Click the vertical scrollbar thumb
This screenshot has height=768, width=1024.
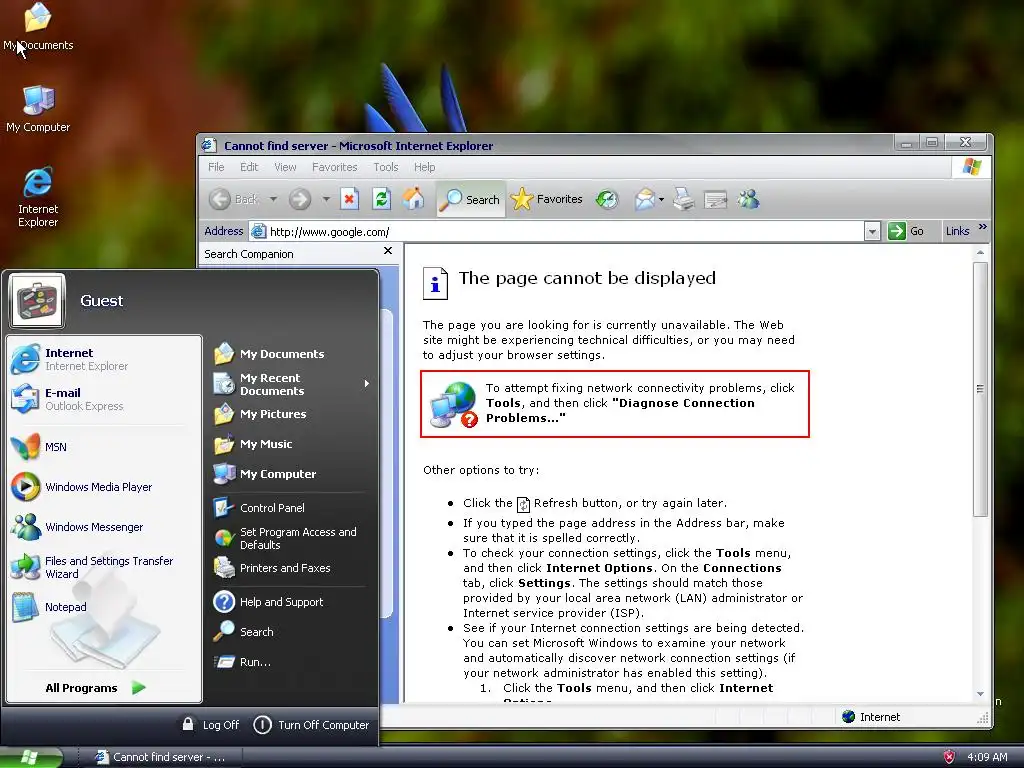click(980, 389)
